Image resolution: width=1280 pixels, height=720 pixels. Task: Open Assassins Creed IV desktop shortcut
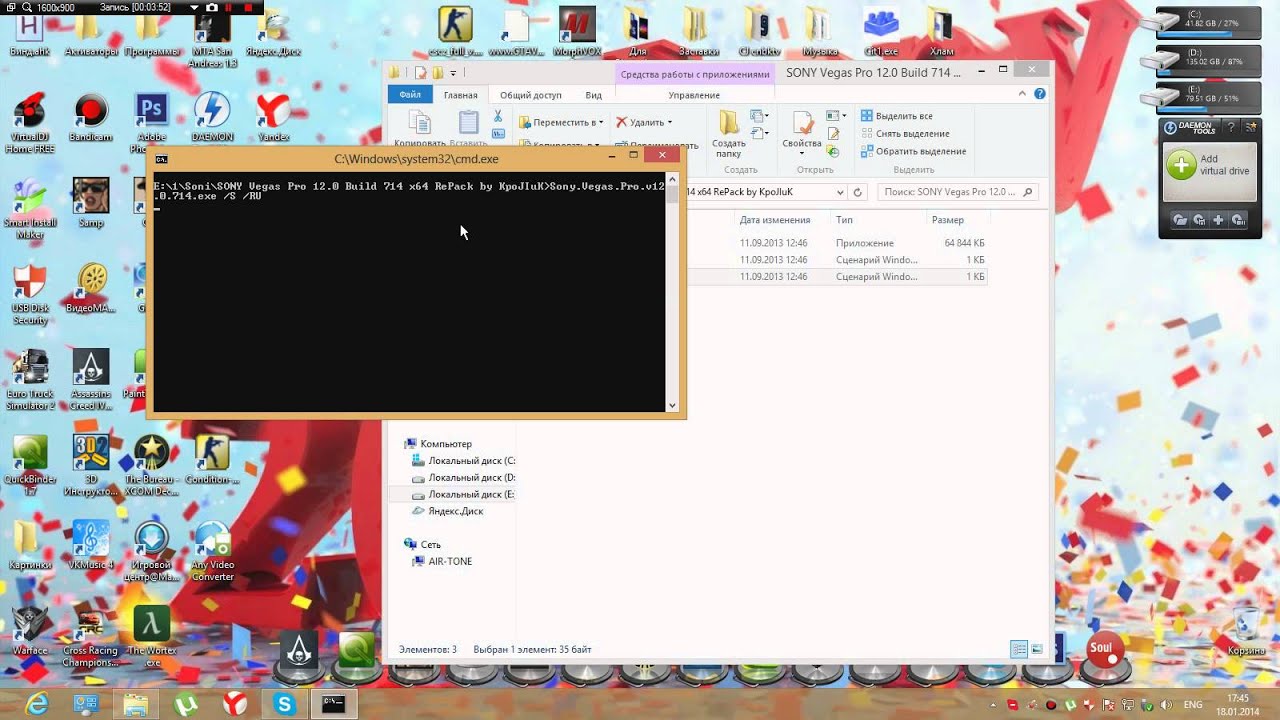(x=91, y=380)
